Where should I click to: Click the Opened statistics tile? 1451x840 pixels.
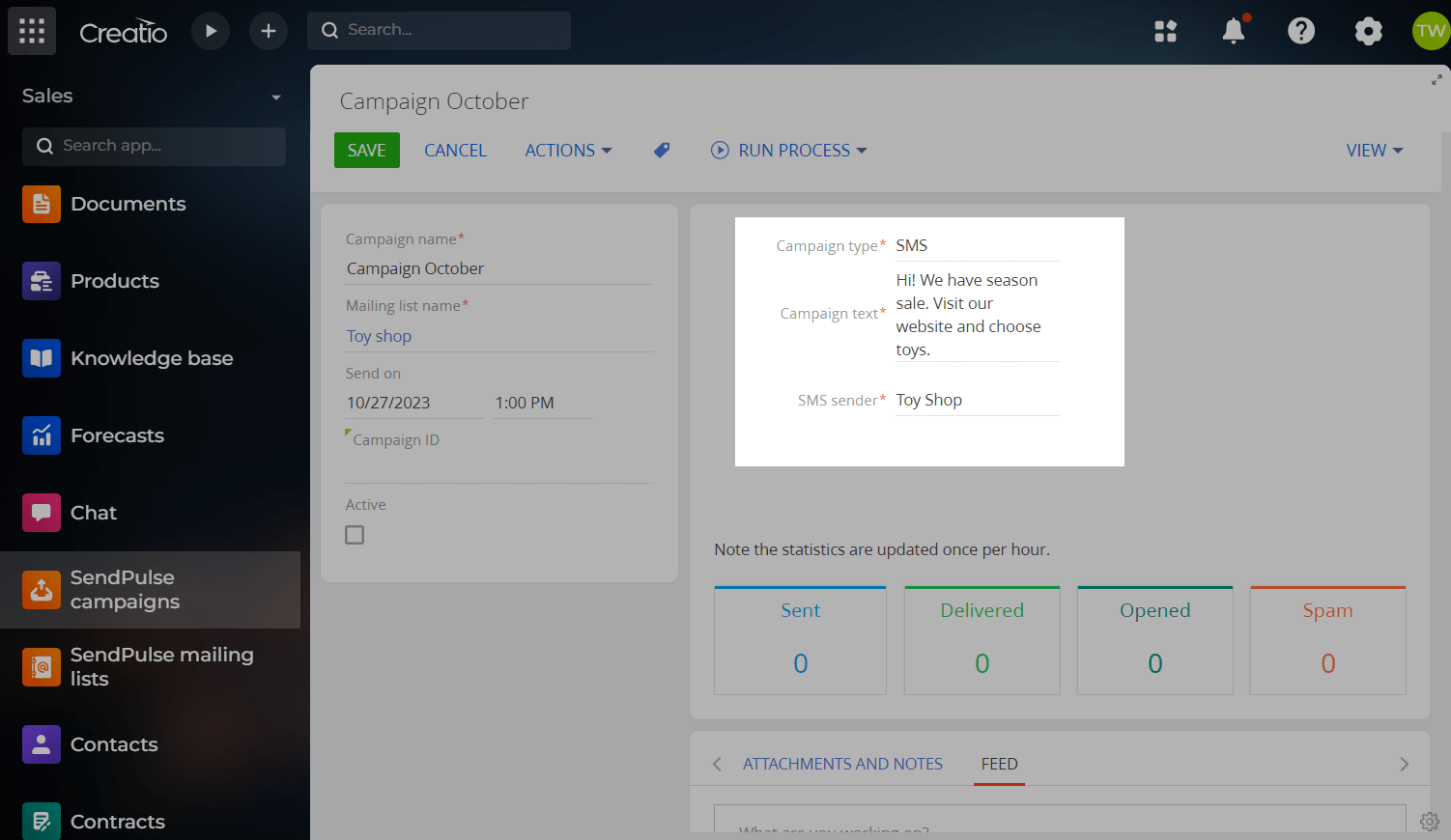click(x=1154, y=640)
